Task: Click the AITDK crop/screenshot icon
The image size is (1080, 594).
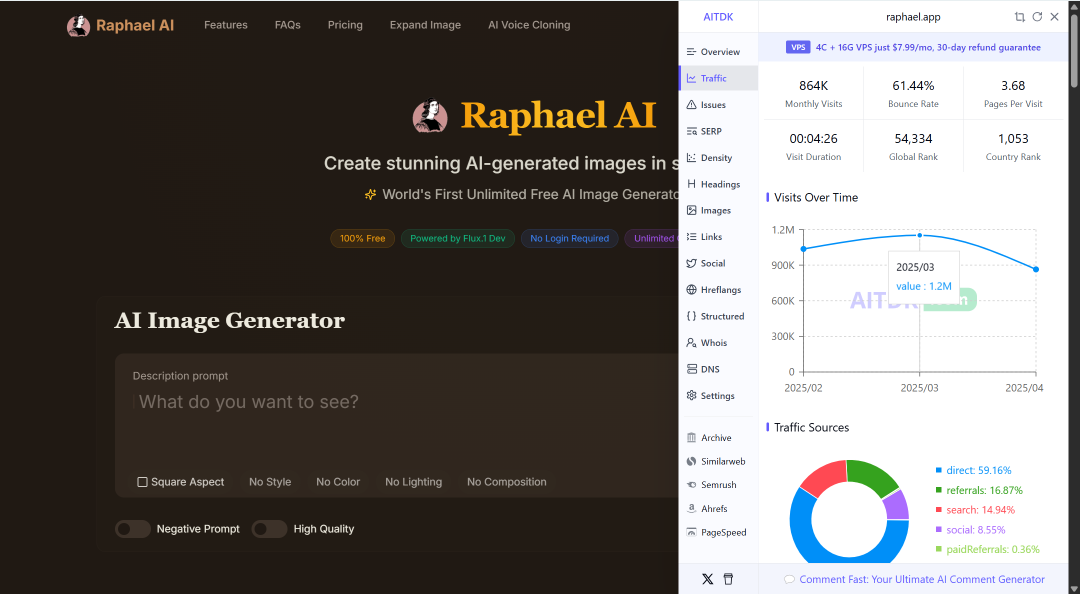Action: coord(1019,17)
